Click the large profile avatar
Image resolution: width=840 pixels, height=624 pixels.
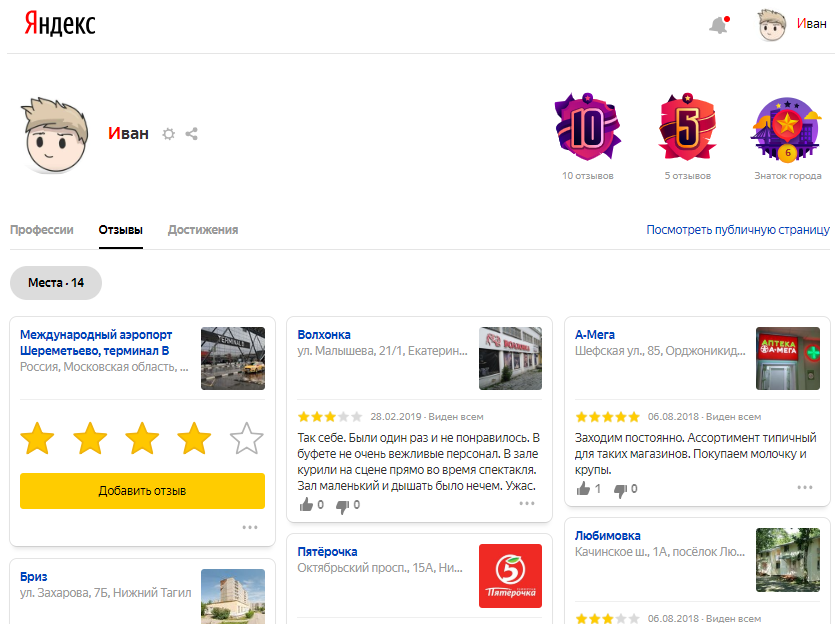pyautogui.click(x=54, y=134)
